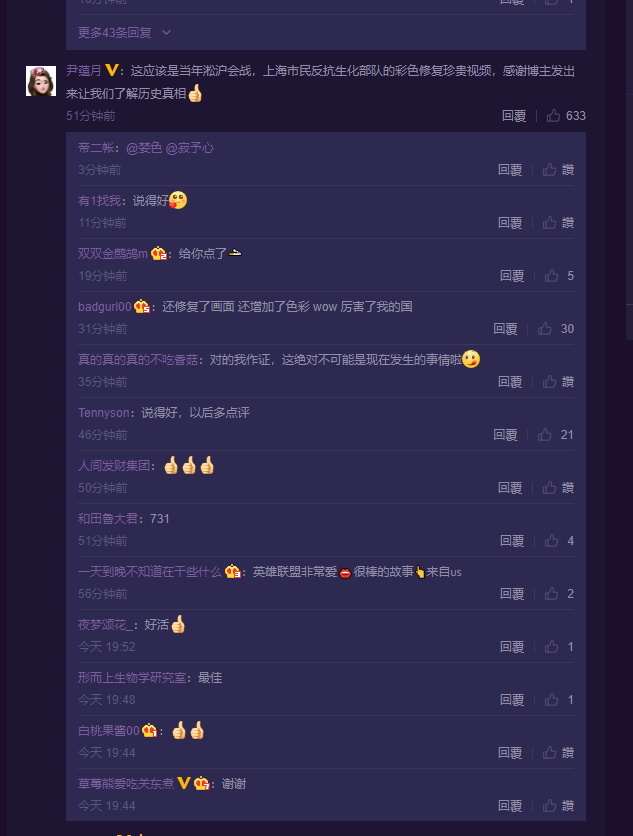Like the 731 reply by 和田鲁大君
The image size is (633, 836).
pos(551,541)
